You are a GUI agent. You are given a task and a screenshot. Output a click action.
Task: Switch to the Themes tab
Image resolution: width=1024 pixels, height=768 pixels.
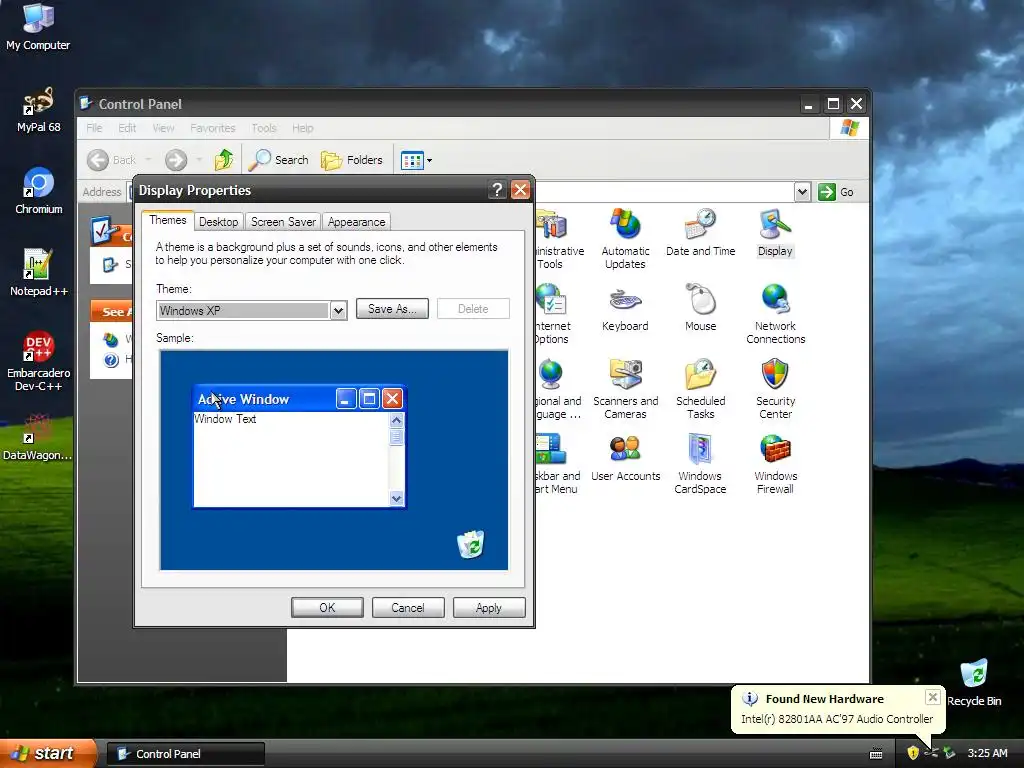click(168, 220)
